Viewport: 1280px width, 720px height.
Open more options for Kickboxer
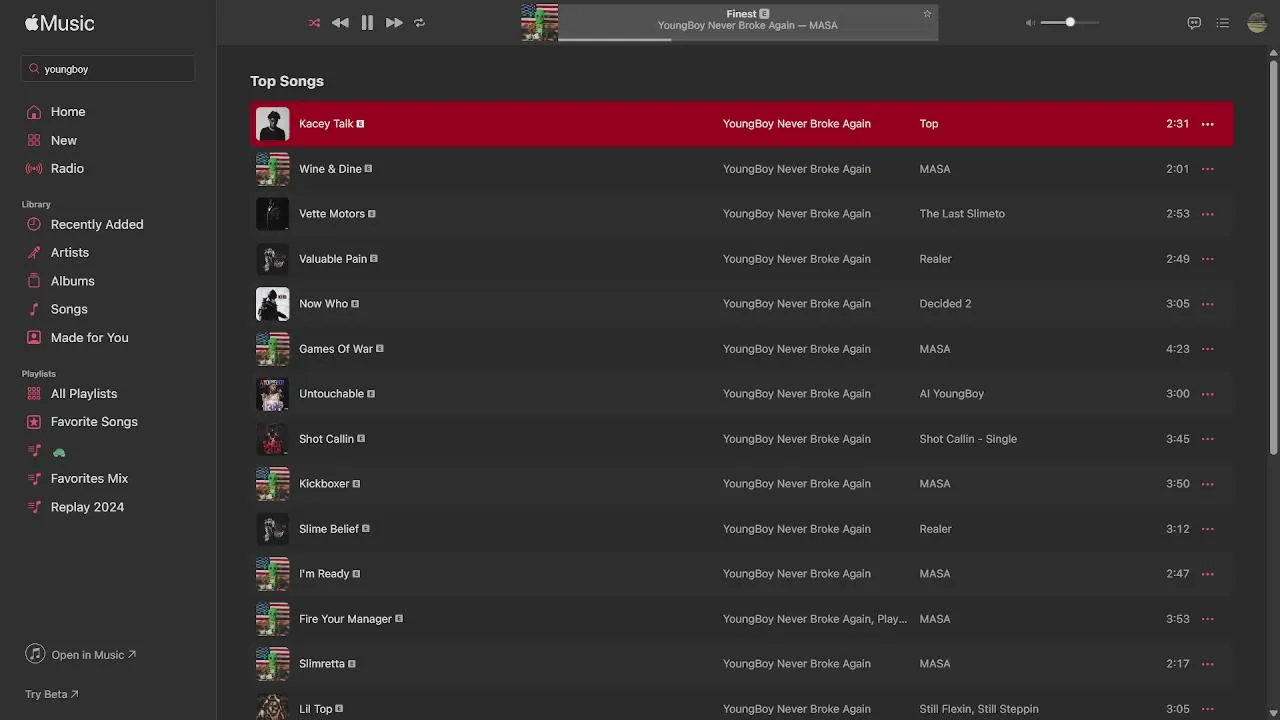pyautogui.click(x=1207, y=484)
